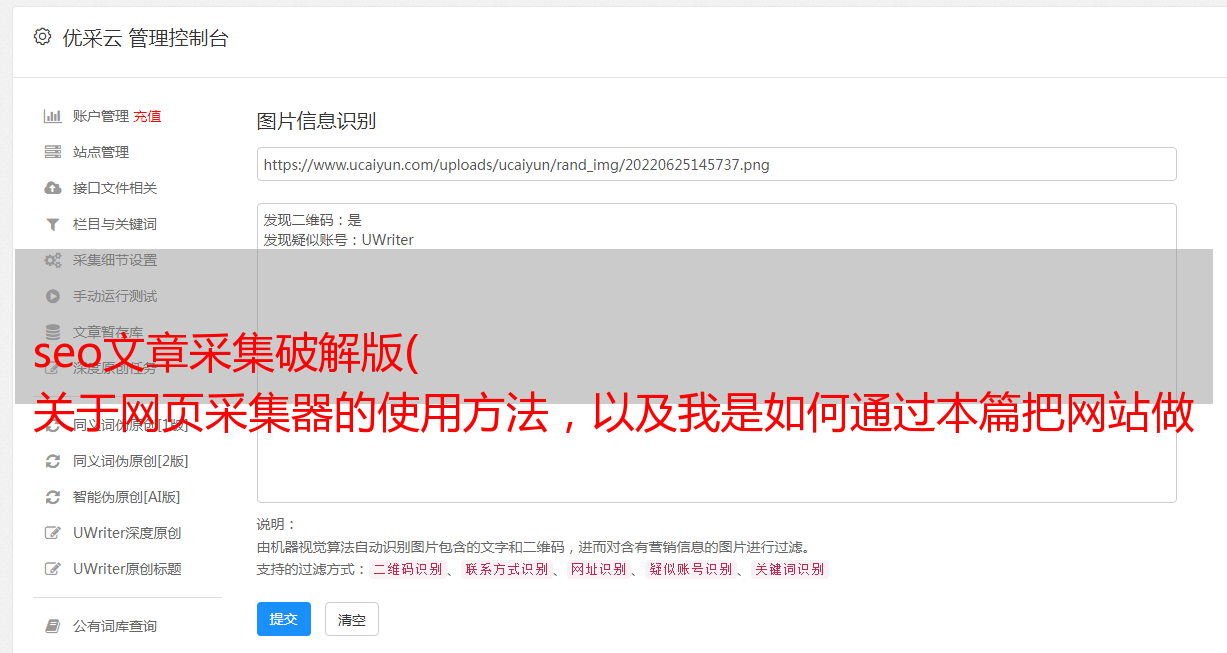Click the 优采云 管理控制台 header title
This screenshot has height=653, width=1227.
145,38
